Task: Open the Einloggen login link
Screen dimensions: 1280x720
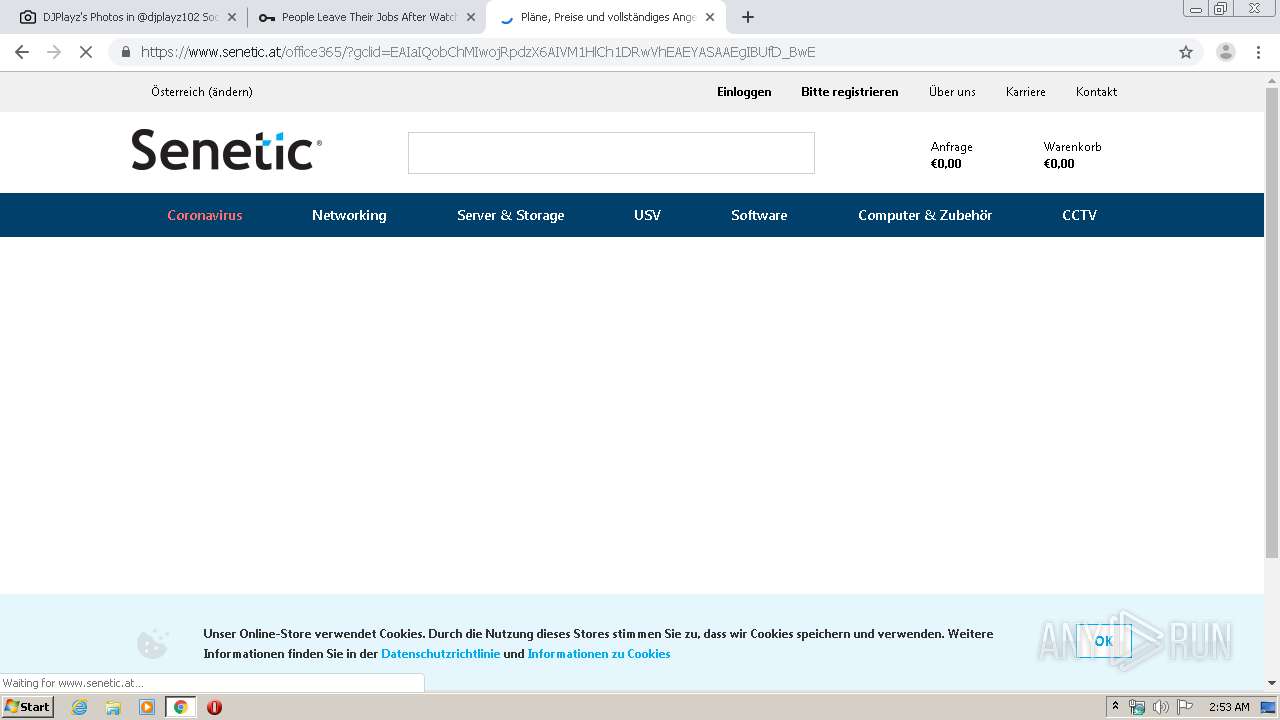Action: pyautogui.click(x=744, y=92)
